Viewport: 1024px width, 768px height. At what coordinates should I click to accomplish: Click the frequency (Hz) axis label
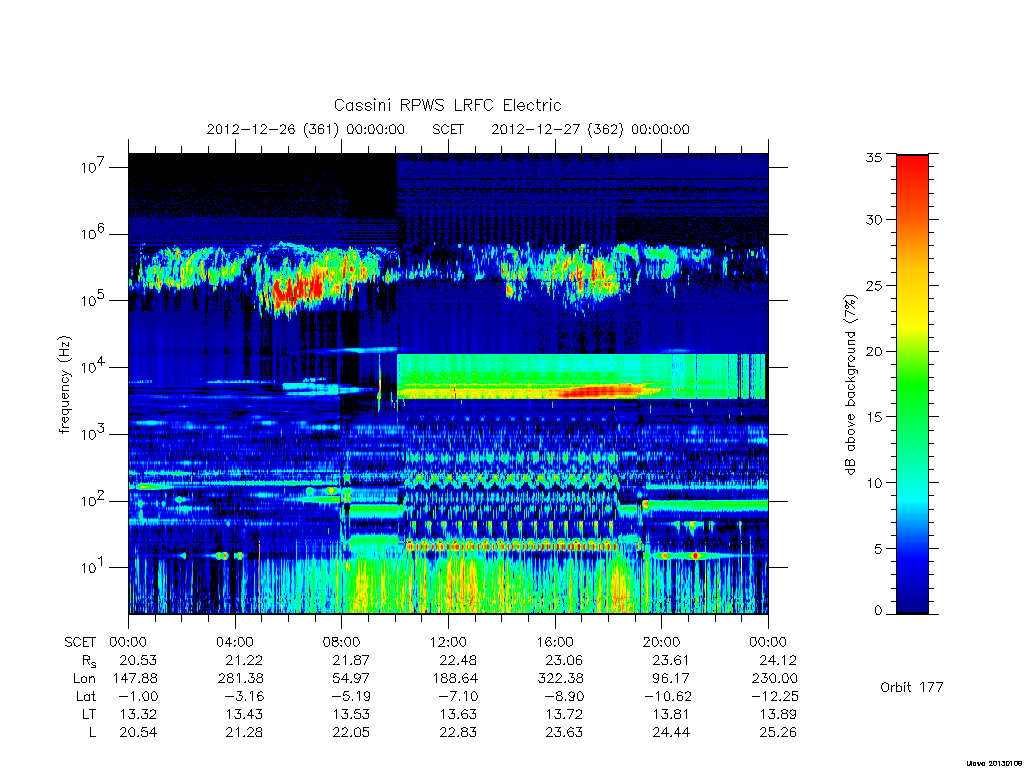(x=65, y=385)
